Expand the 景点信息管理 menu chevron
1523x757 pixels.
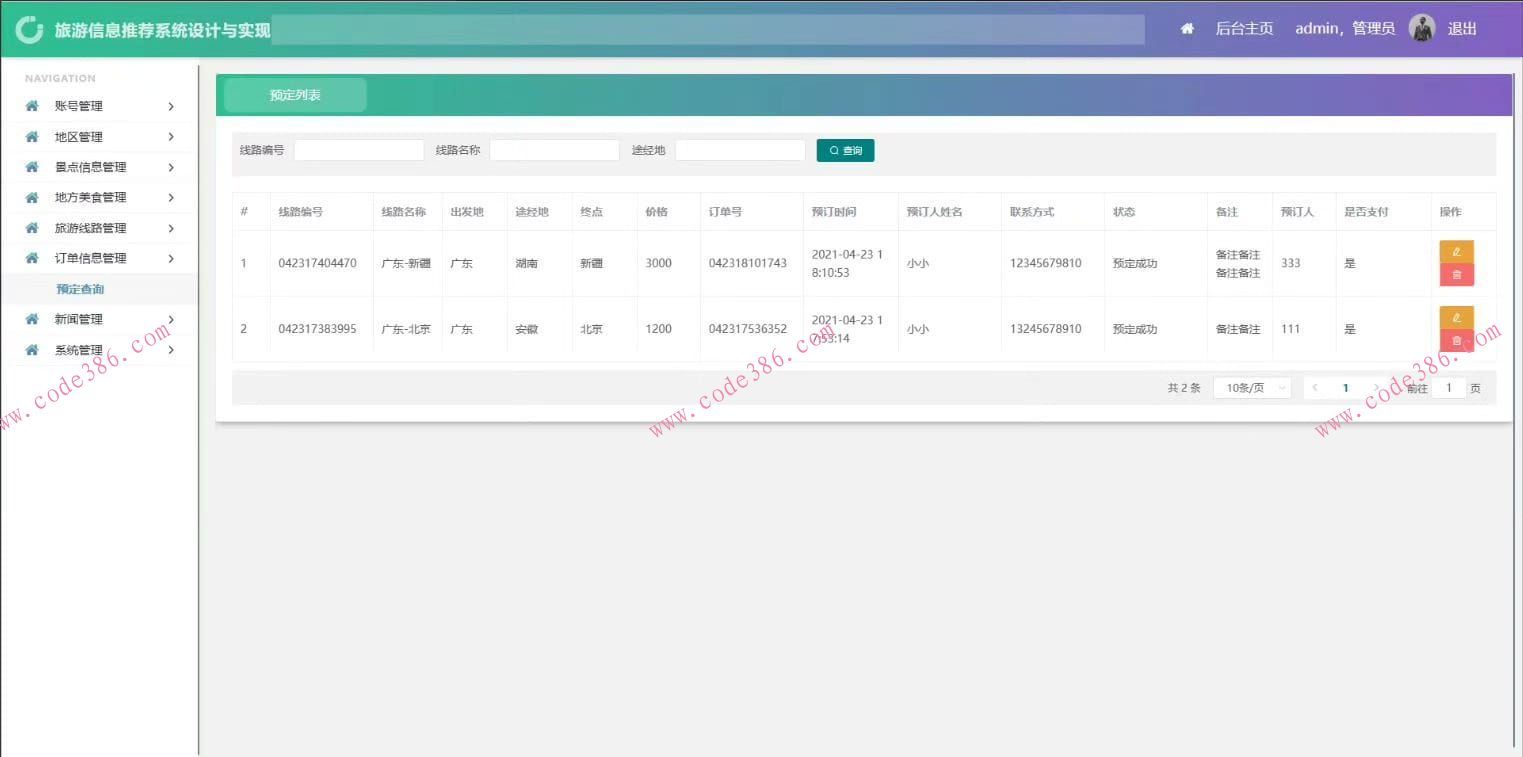coord(171,167)
